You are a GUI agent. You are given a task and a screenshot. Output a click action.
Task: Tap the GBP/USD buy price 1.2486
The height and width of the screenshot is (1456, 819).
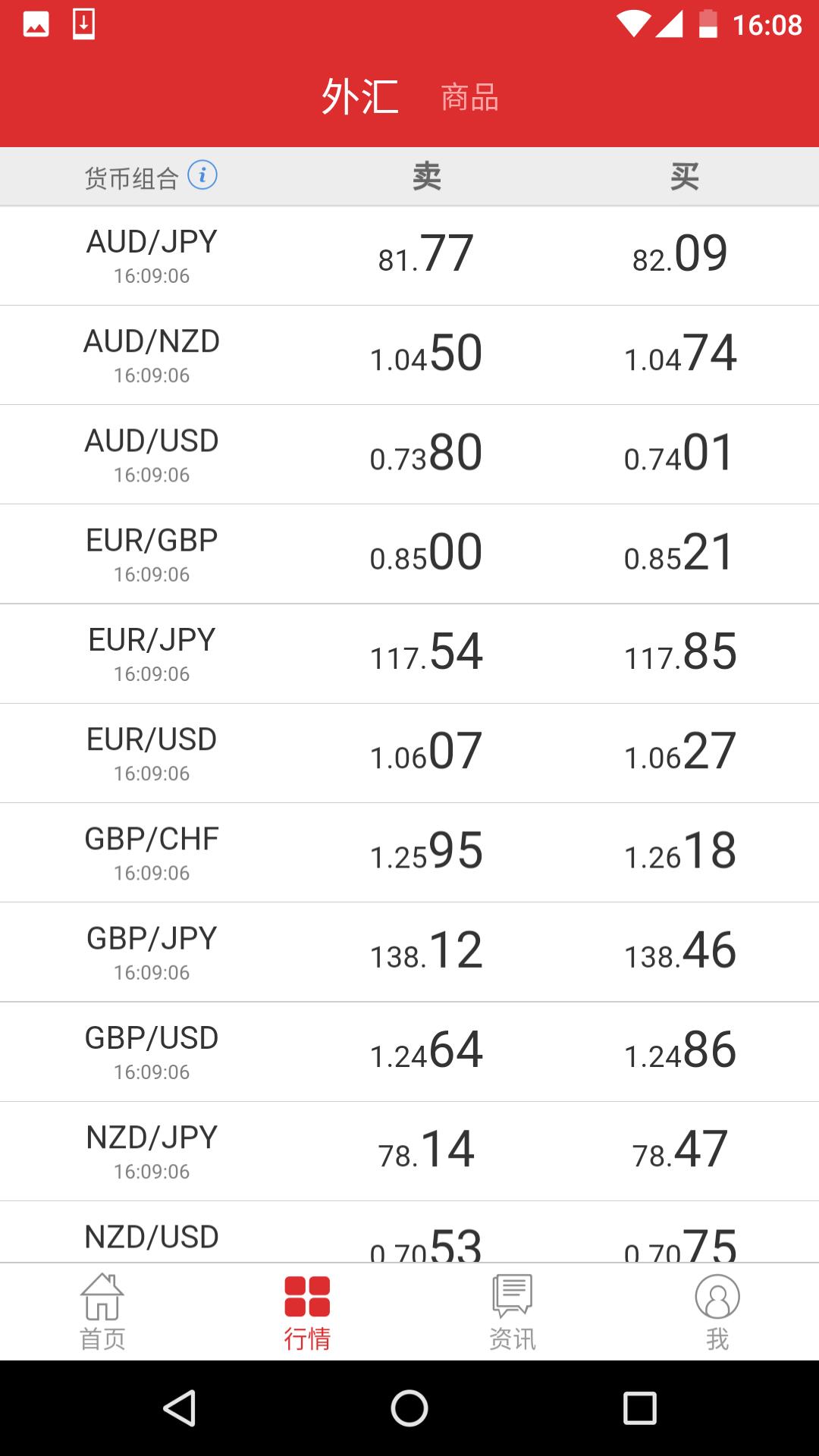click(680, 1050)
